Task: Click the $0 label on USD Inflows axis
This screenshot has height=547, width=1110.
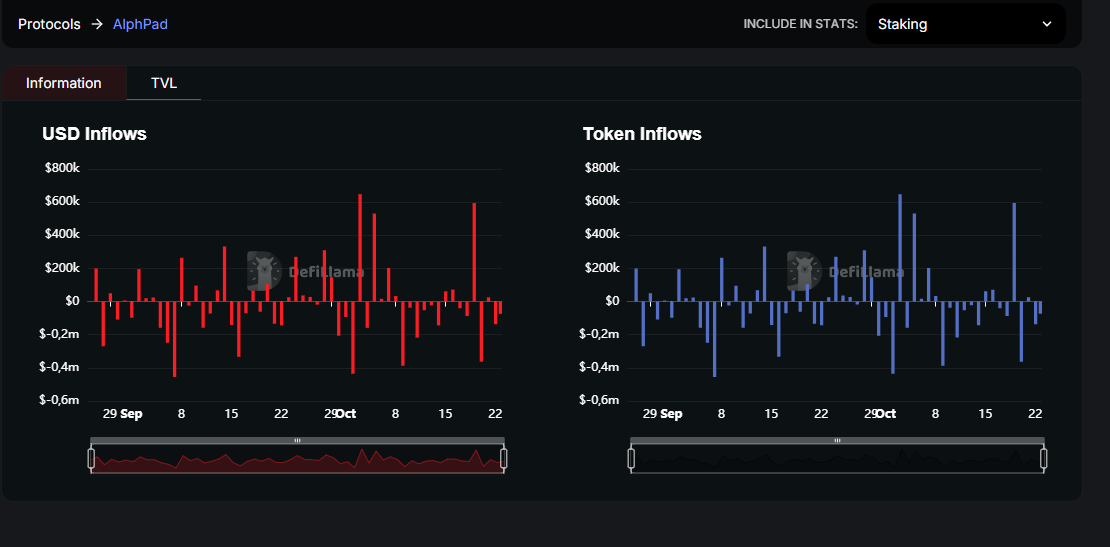Action: point(71,301)
